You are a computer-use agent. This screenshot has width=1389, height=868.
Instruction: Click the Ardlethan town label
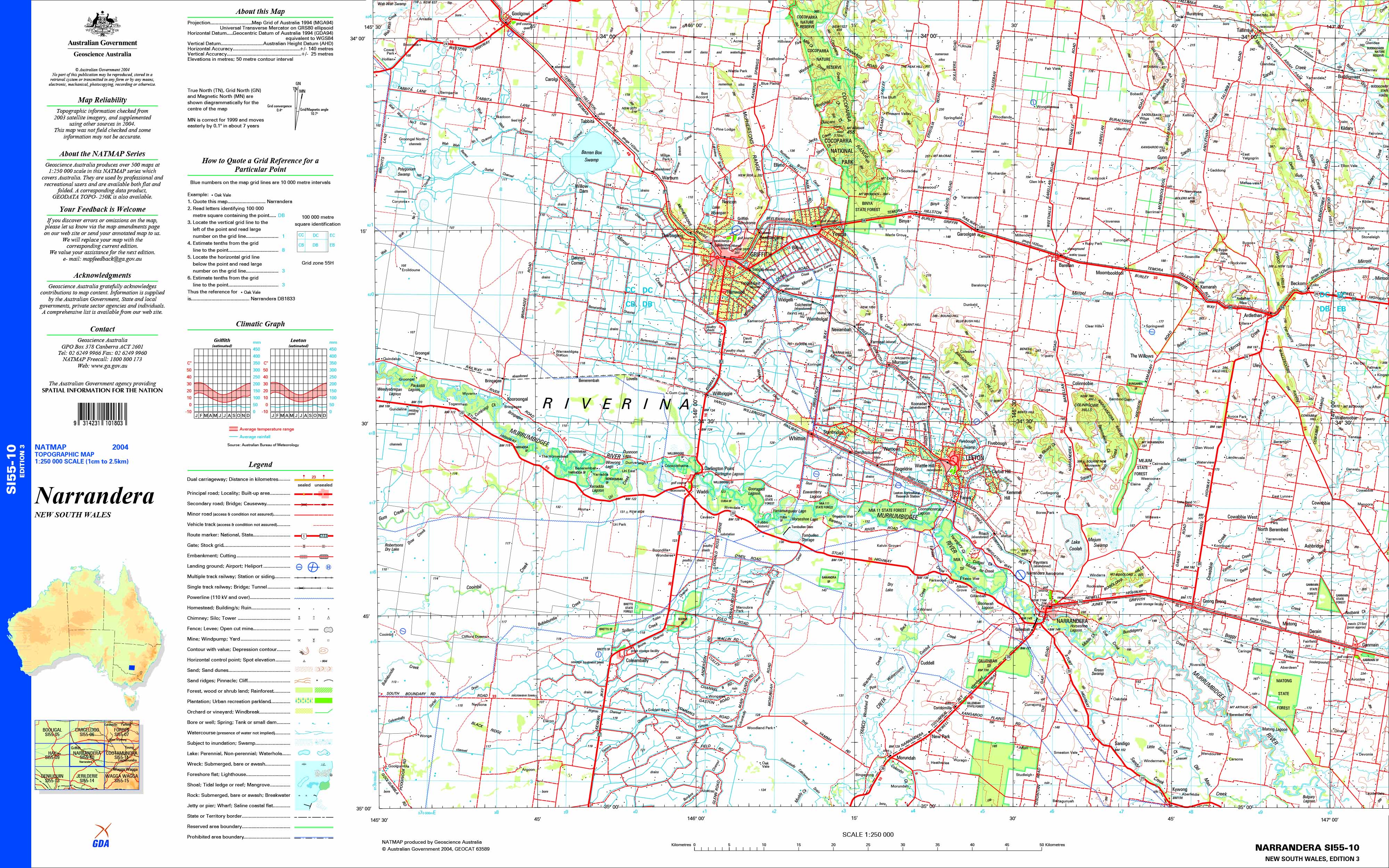click(1253, 315)
